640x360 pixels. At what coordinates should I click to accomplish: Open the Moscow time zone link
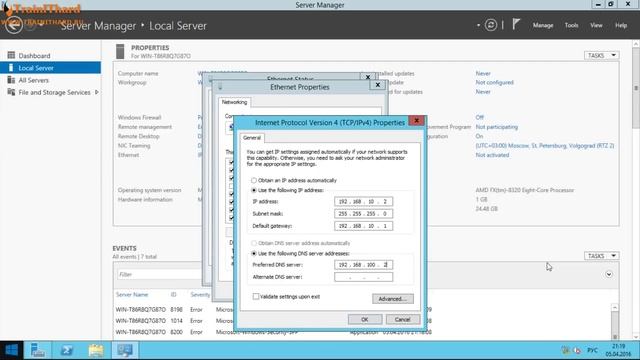coord(544,146)
